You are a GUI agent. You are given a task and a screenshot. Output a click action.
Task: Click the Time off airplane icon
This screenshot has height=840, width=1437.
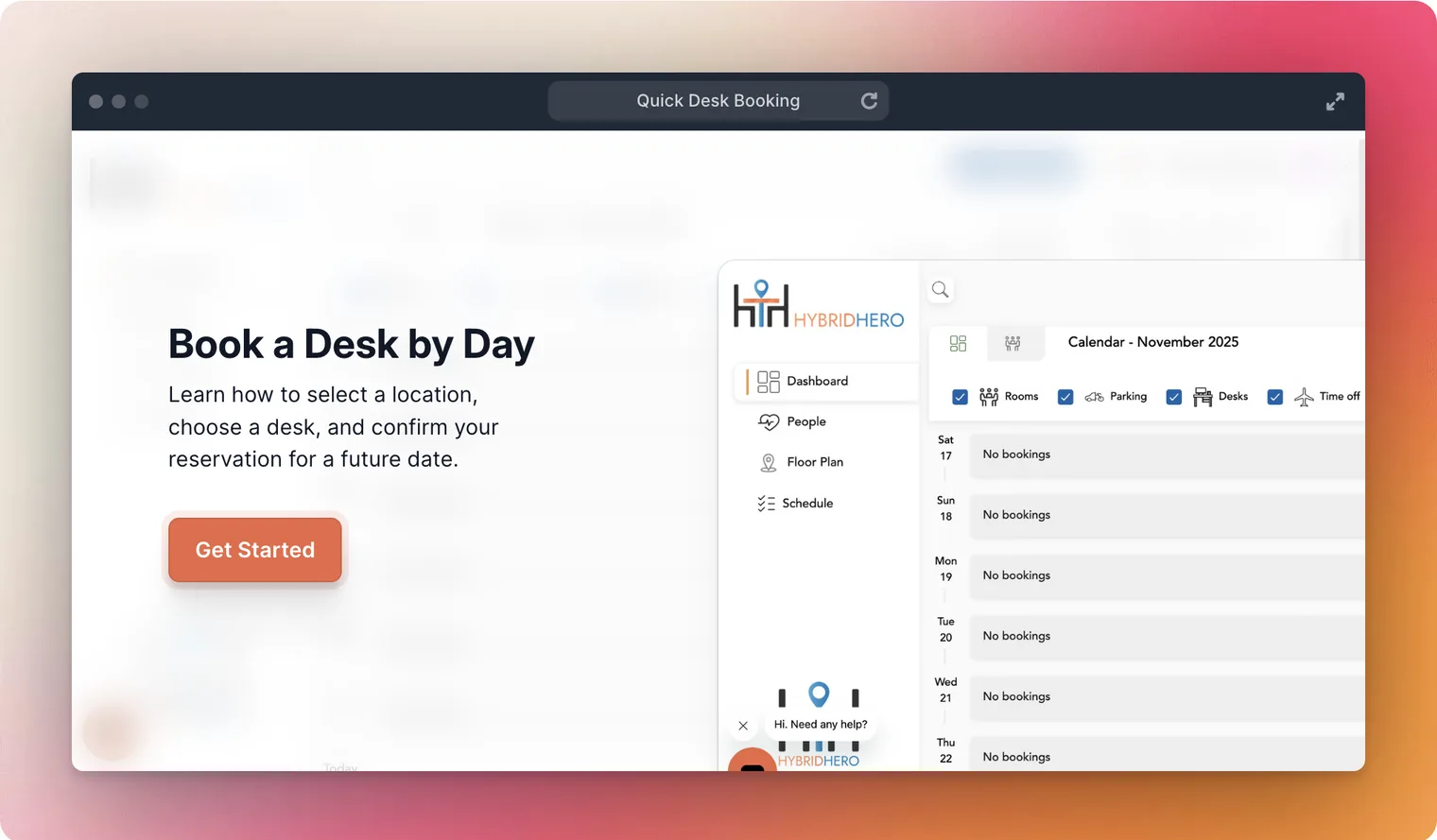(x=1304, y=397)
